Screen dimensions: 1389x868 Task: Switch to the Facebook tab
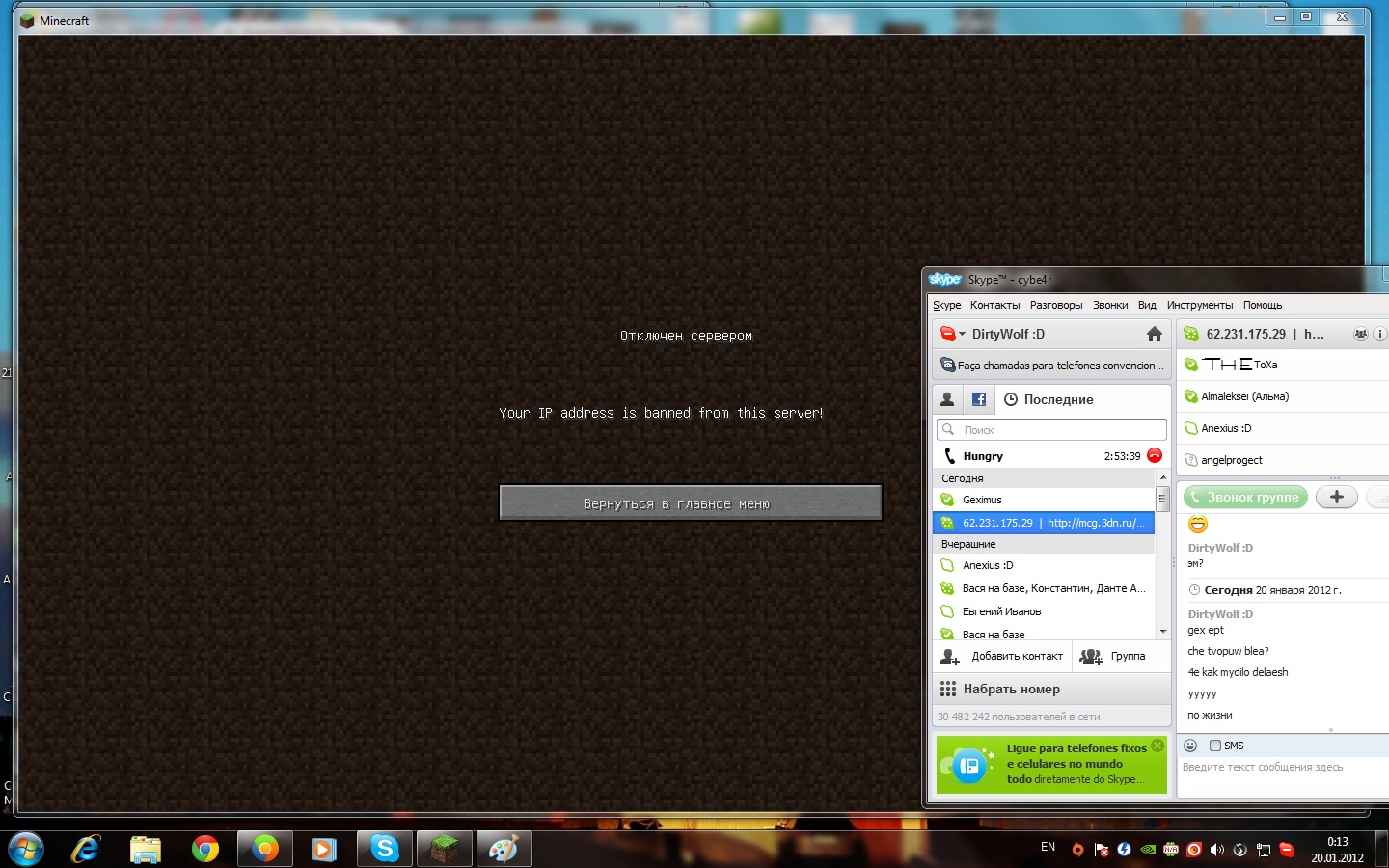[978, 399]
